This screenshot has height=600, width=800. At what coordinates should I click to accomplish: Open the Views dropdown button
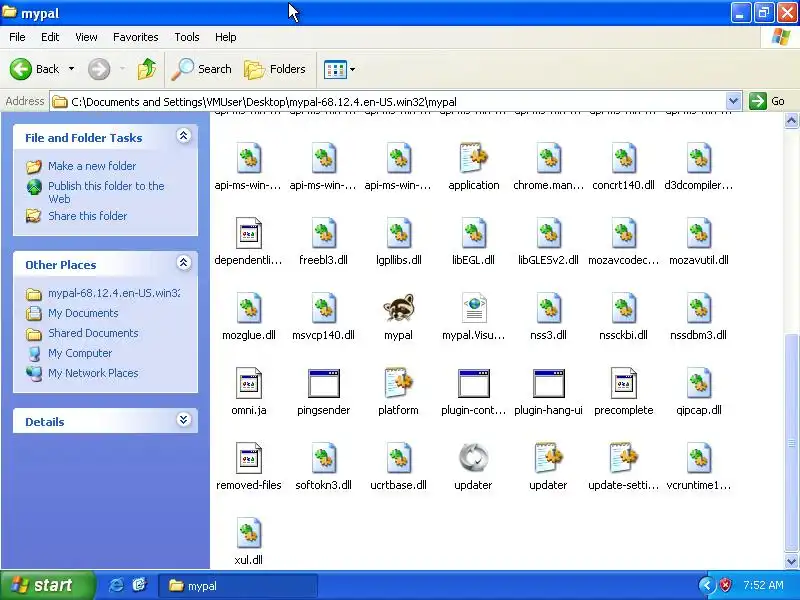(x=339, y=69)
